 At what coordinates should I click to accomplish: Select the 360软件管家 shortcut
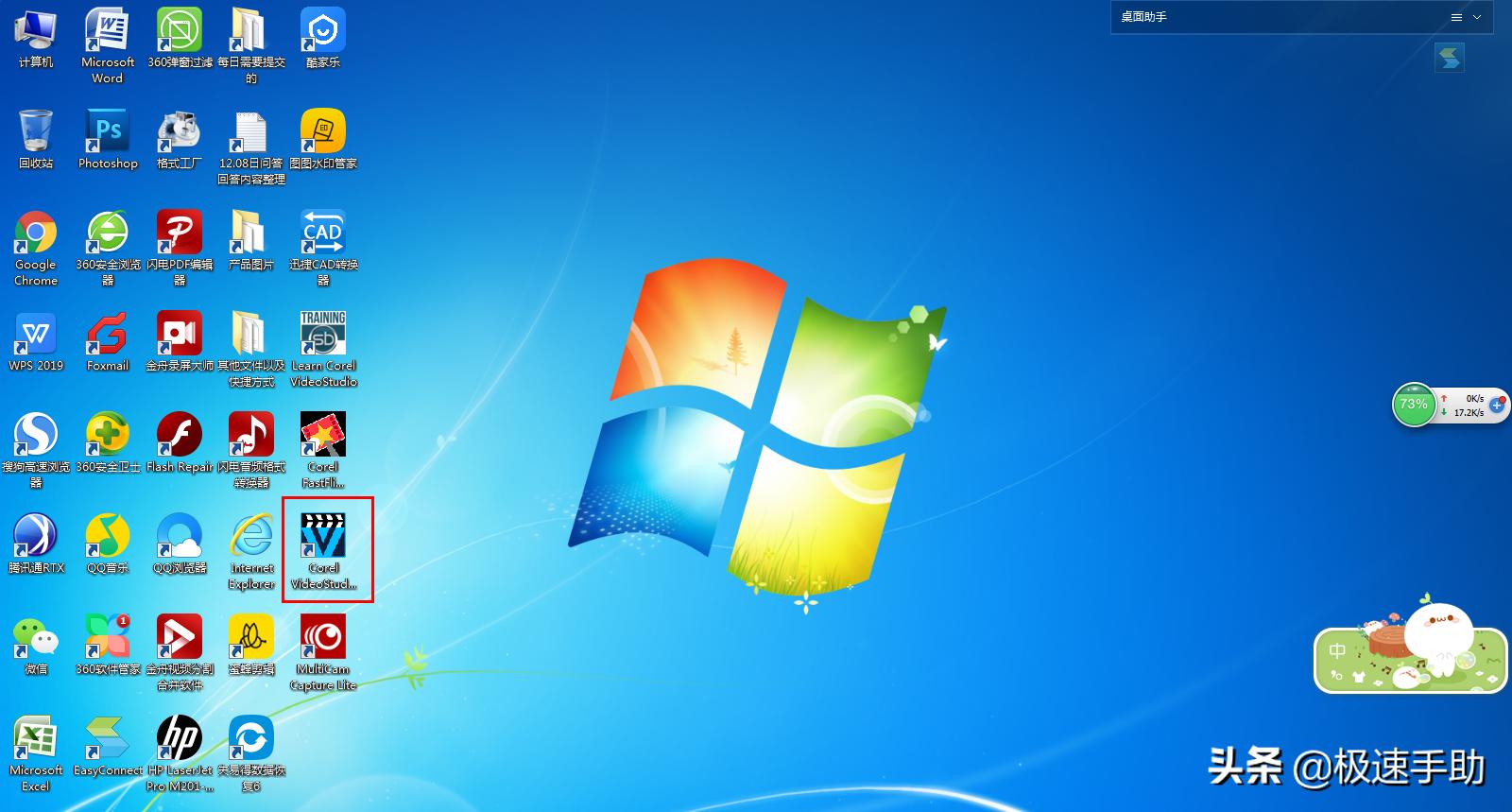pos(108,646)
